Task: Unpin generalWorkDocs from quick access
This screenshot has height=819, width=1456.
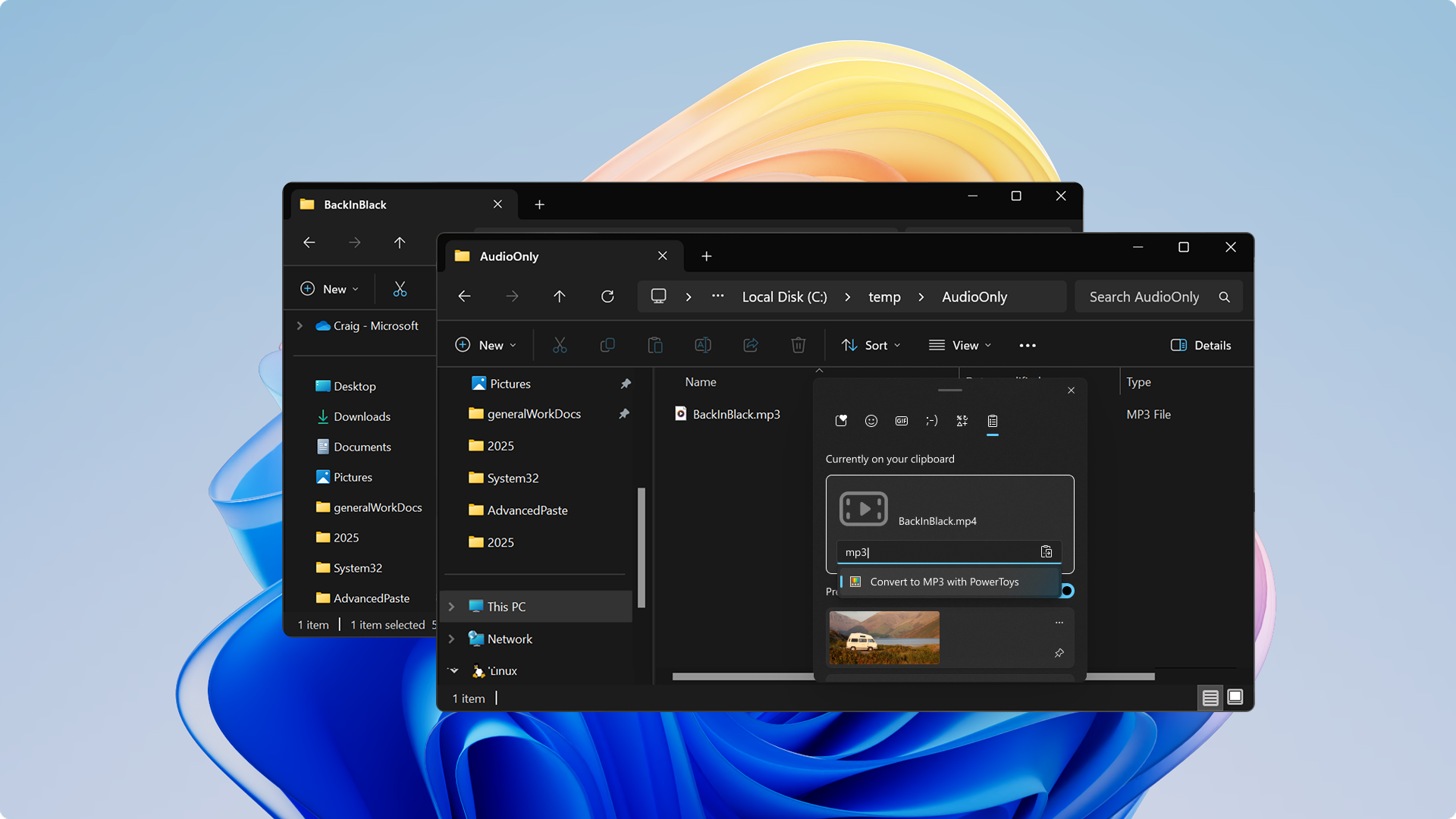Action: (624, 414)
